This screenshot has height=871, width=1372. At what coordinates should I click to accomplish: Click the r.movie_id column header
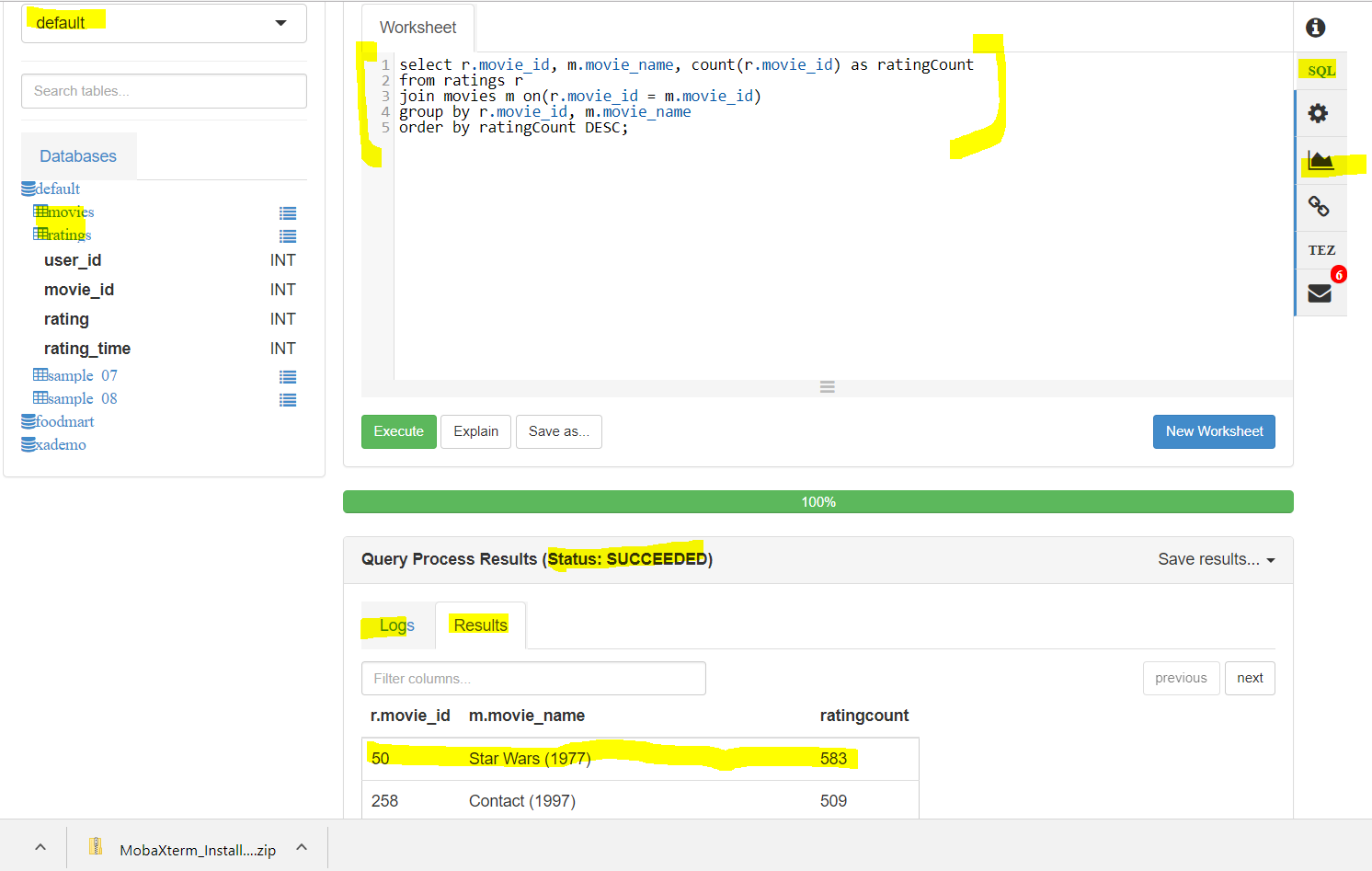[x=410, y=716]
